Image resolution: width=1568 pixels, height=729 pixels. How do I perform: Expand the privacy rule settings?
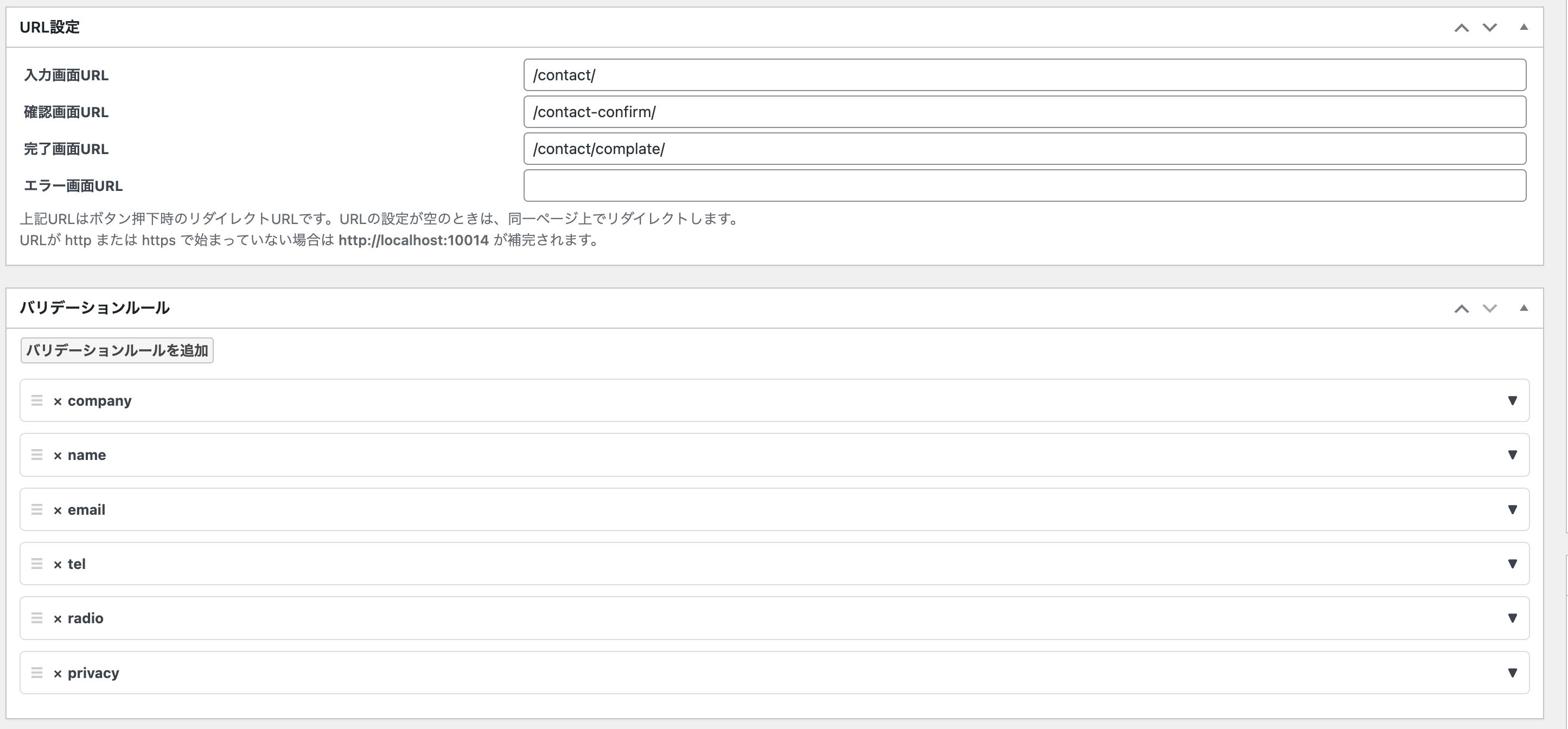click(1512, 673)
